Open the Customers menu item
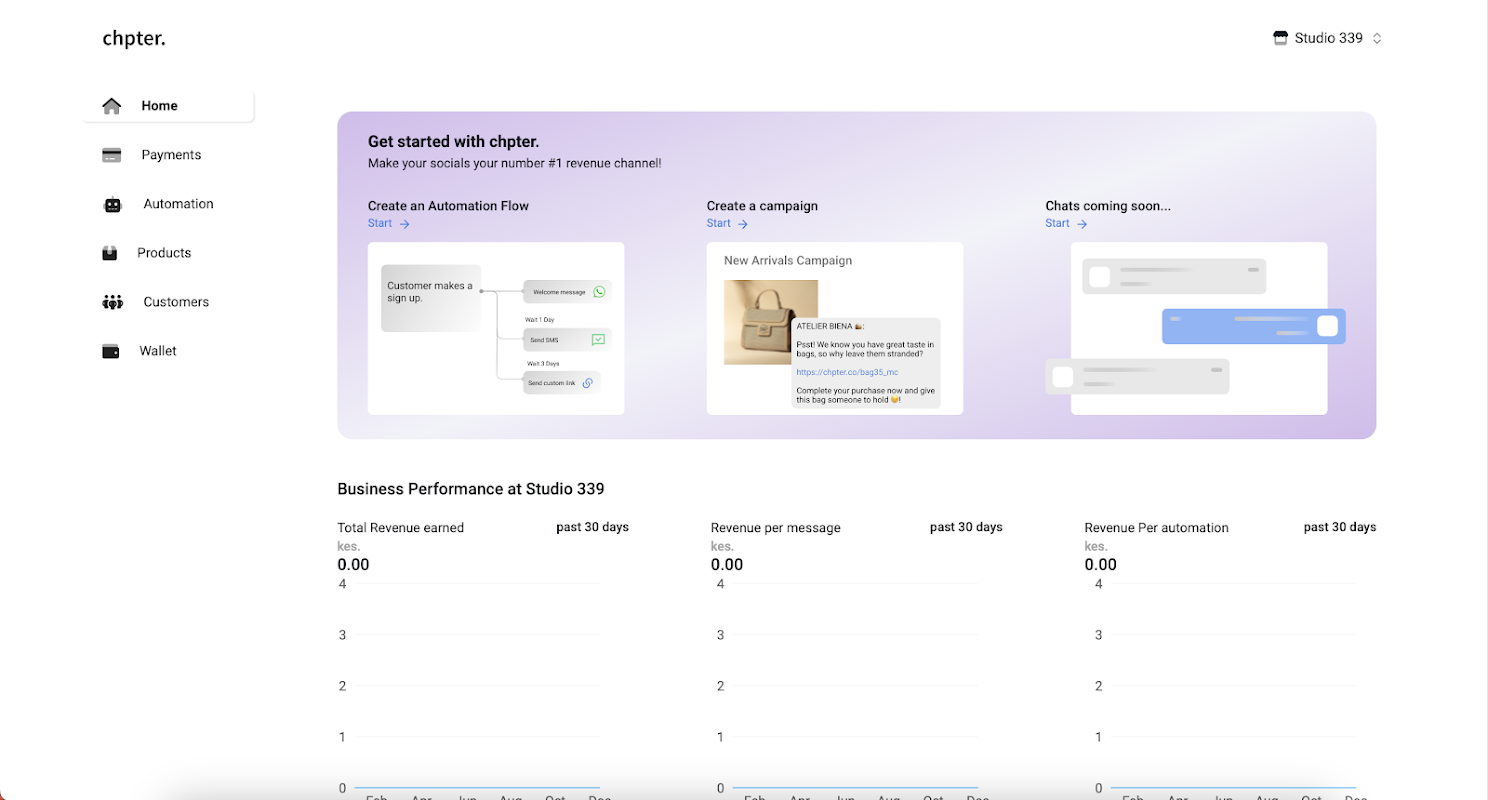Viewport: 1488px width, 800px height. point(169,302)
